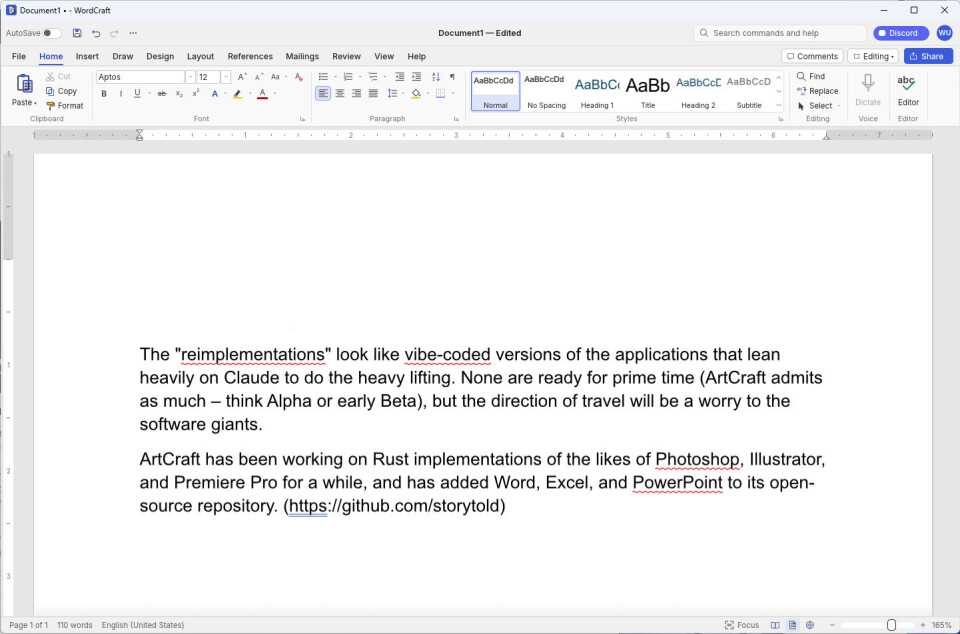Undo the last action
Screen dimensions: 960x634
click(x=96, y=33)
